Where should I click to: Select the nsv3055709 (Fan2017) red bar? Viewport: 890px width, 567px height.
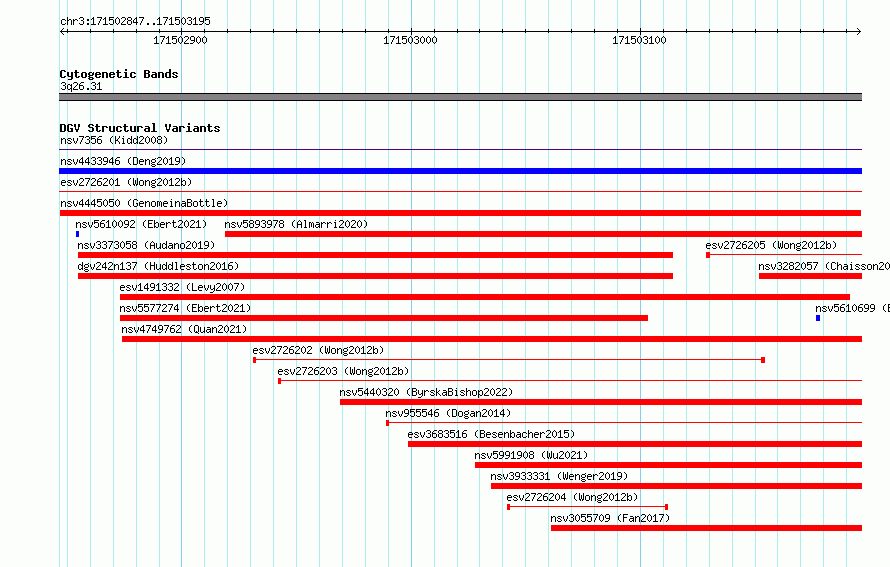coord(706,528)
